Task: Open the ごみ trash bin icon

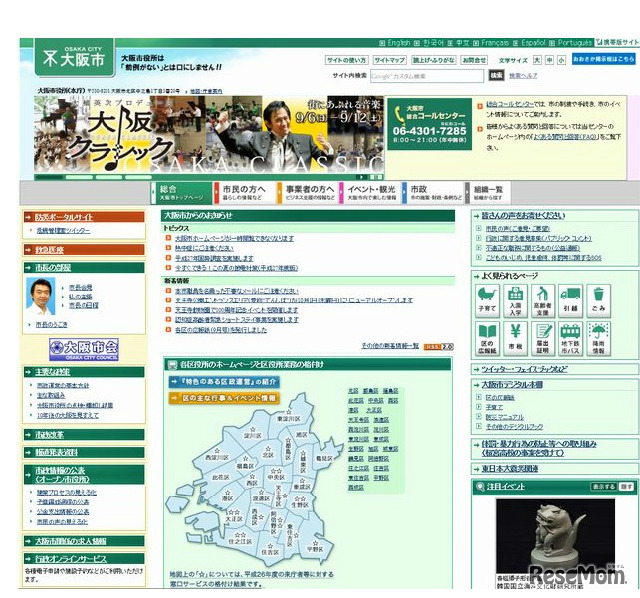Action: (598, 300)
